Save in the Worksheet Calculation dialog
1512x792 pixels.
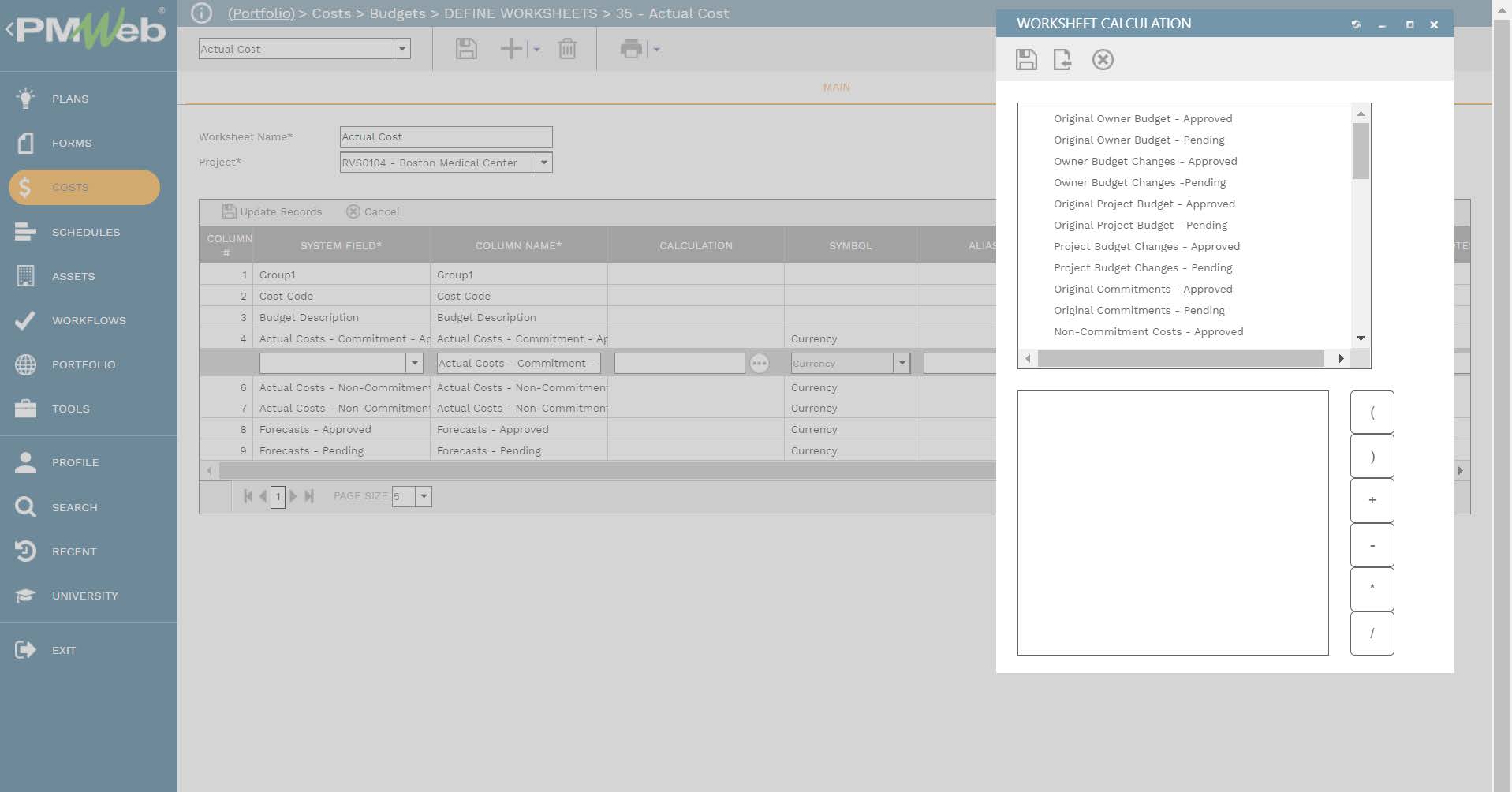(x=1026, y=60)
